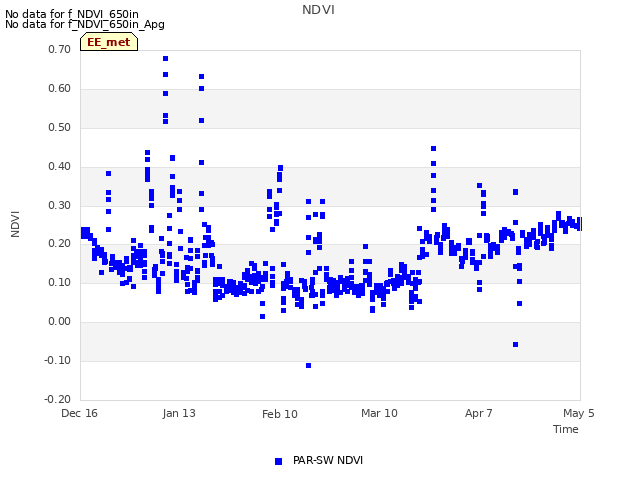Click the highest data point near 0.68

click(x=165, y=59)
